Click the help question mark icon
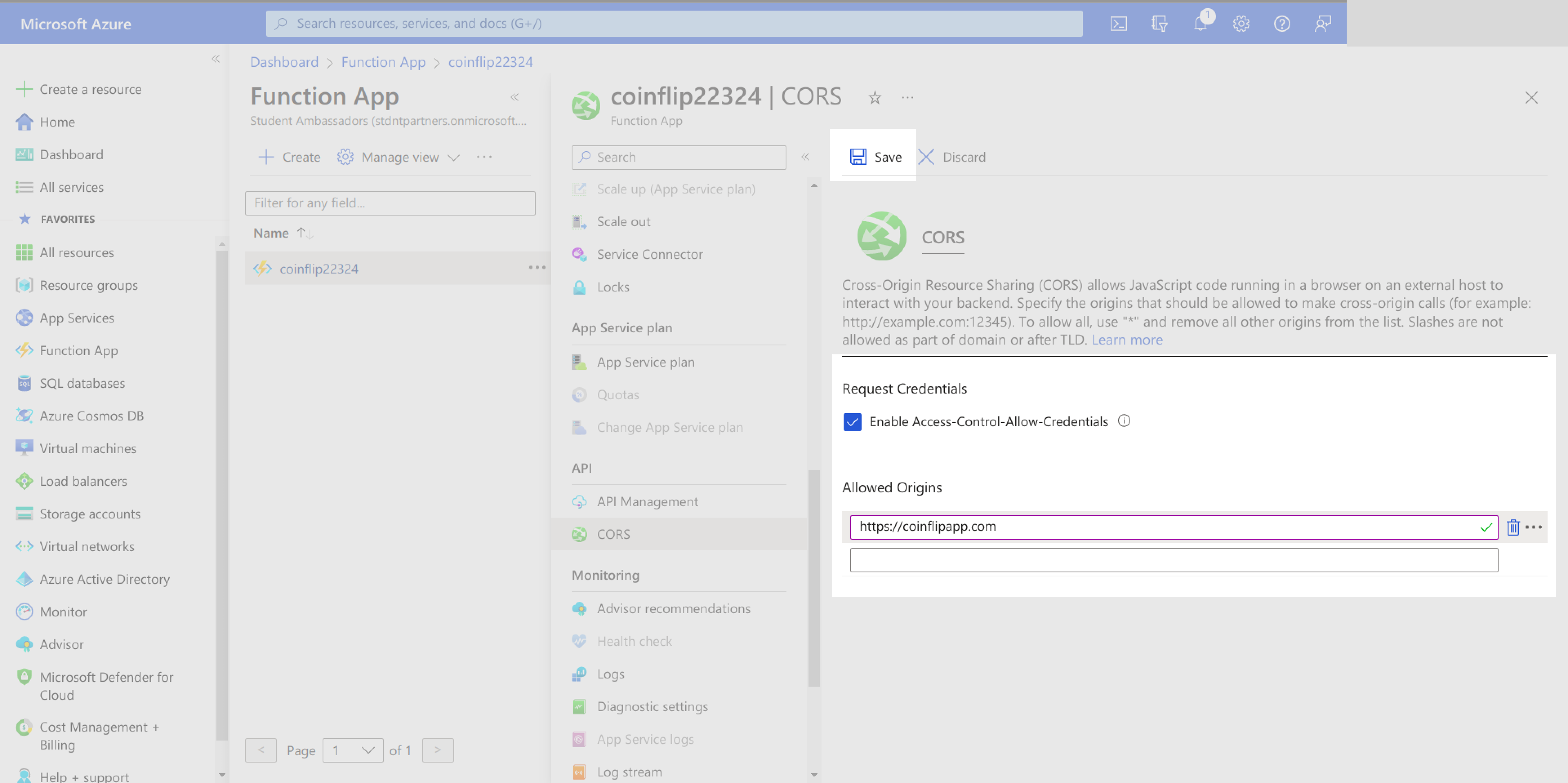 pyautogui.click(x=1282, y=24)
